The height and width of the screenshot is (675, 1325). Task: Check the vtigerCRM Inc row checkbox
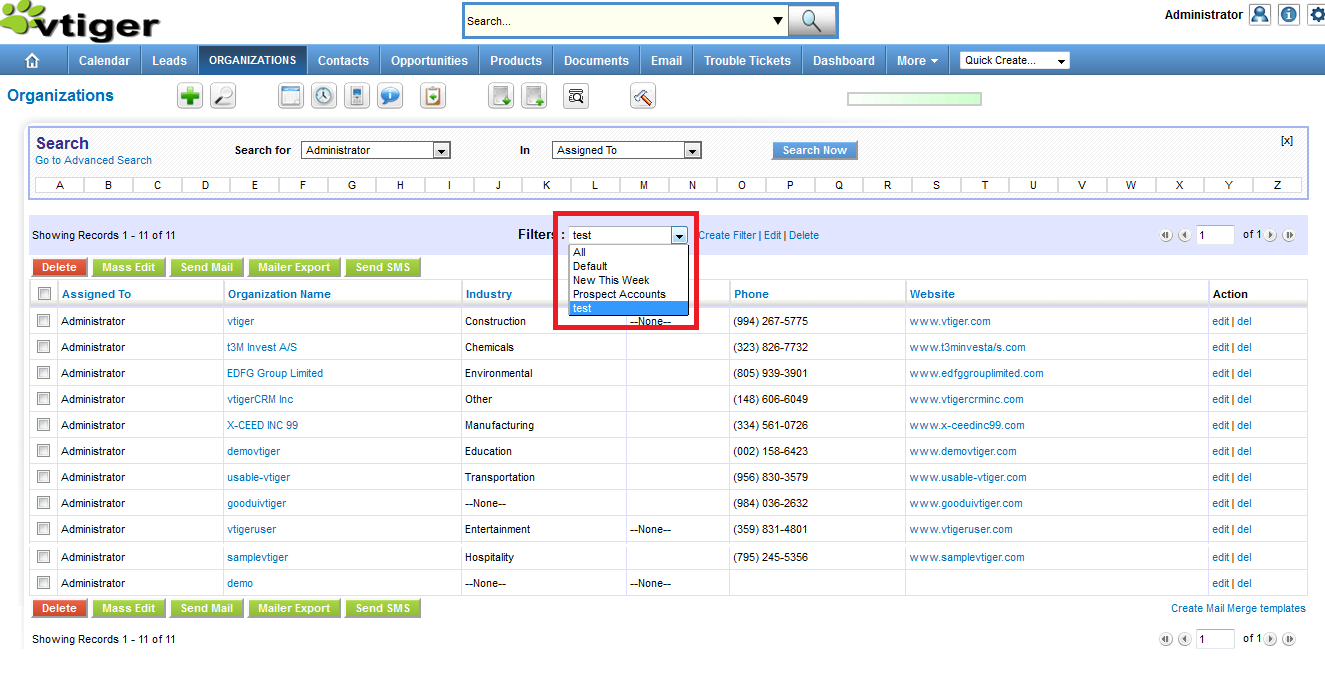(x=44, y=399)
